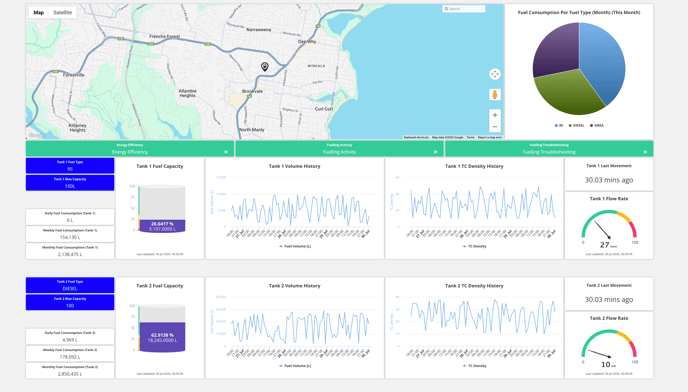Open the Energy Efficiency section
The width and height of the screenshot is (688, 392).
click(130, 149)
